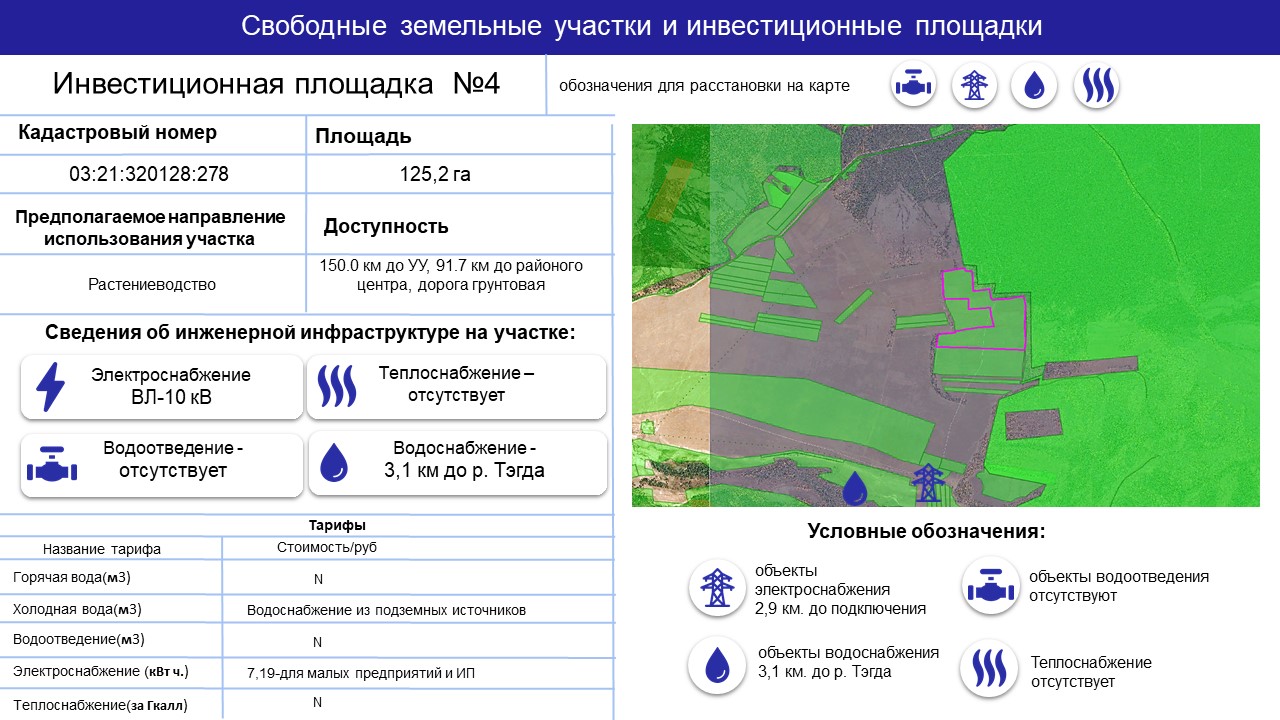The width and height of the screenshot is (1280, 720).
Task: Click the accessibility text 150.0 км до УУ
Action: click(x=451, y=275)
